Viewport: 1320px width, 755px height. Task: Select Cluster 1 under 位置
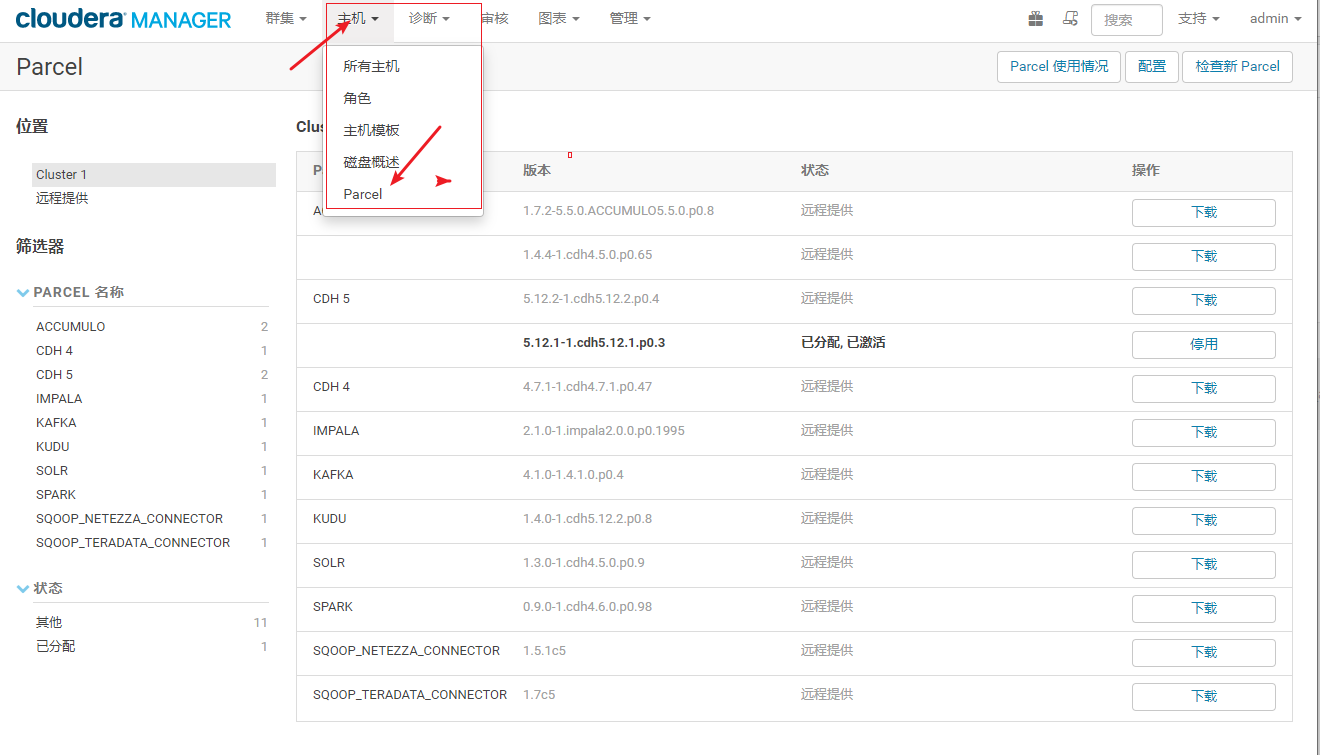coord(154,174)
